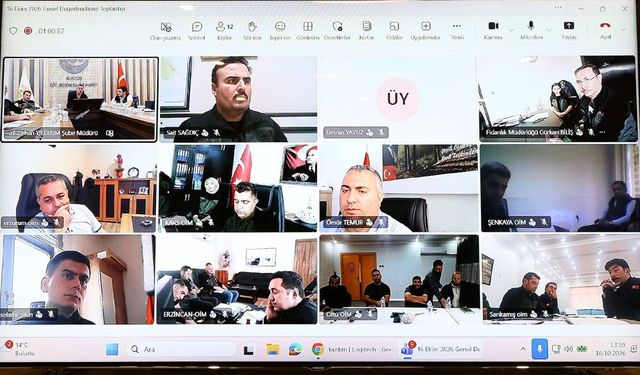640x375 pixels.
Task: Click the shield icon with gear after Görünüm
Action: pos(337,31)
